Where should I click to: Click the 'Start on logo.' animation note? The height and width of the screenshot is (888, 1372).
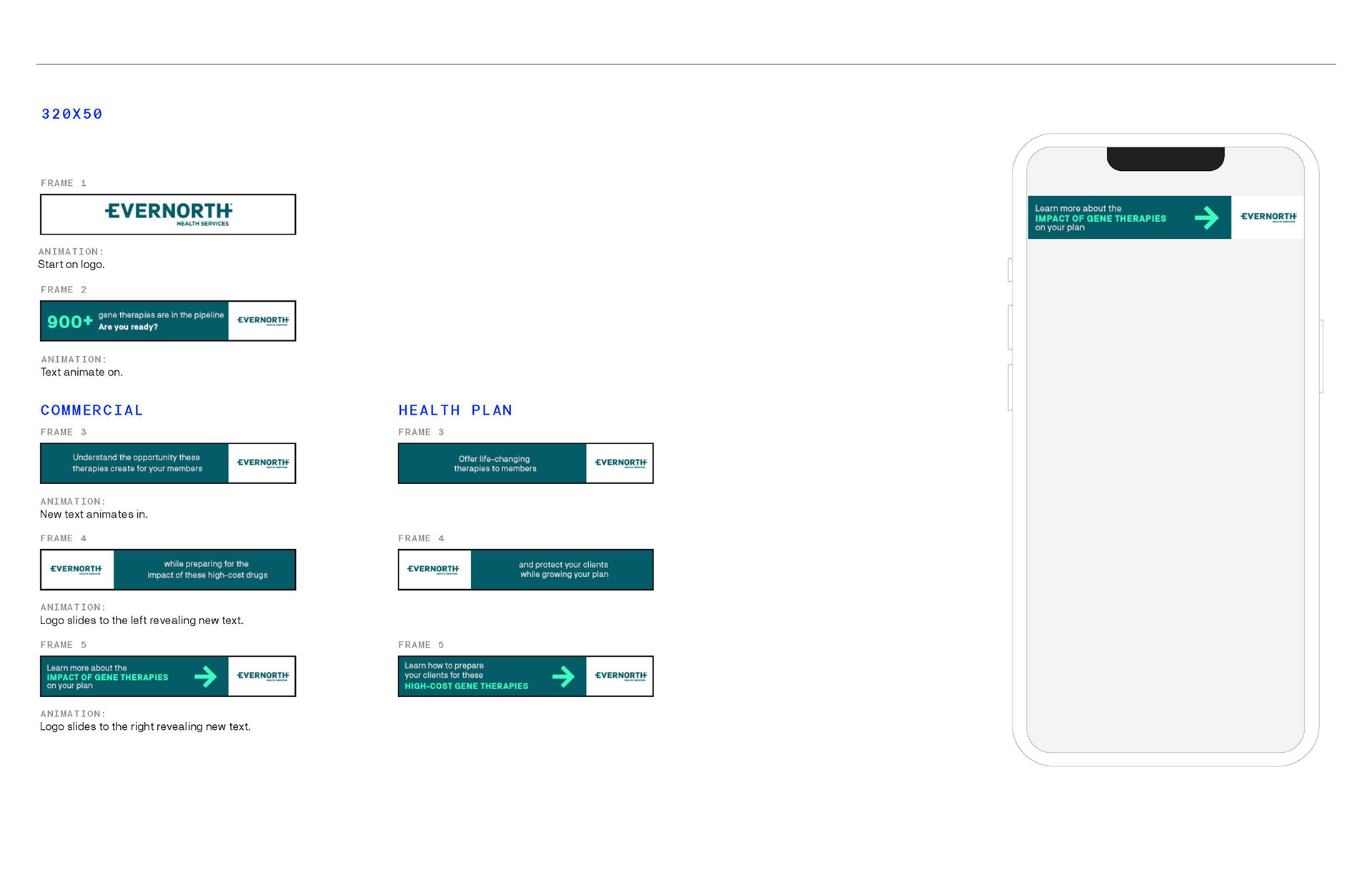click(71, 265)
